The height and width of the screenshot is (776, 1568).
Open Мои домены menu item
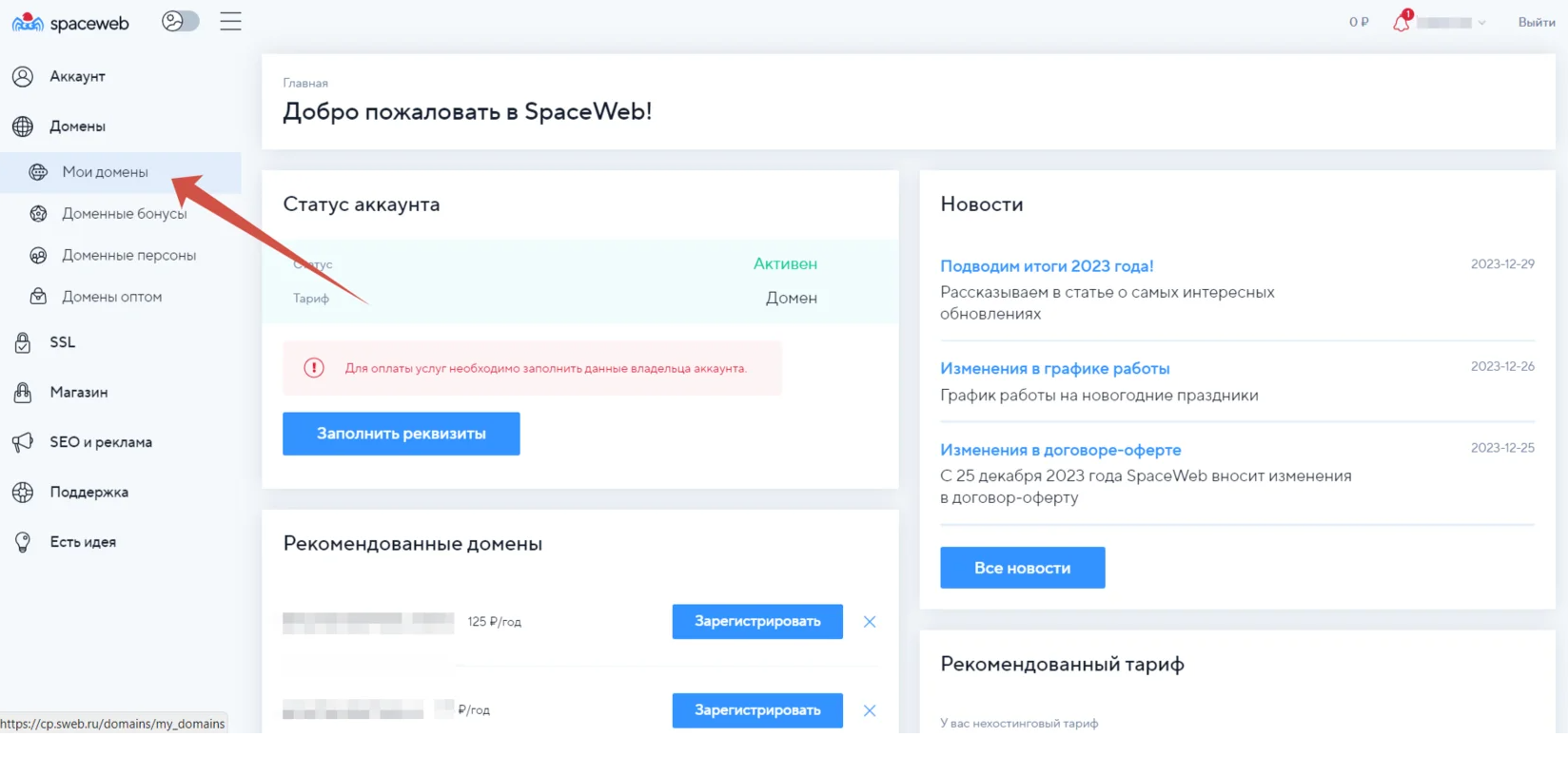click(105, 172)
